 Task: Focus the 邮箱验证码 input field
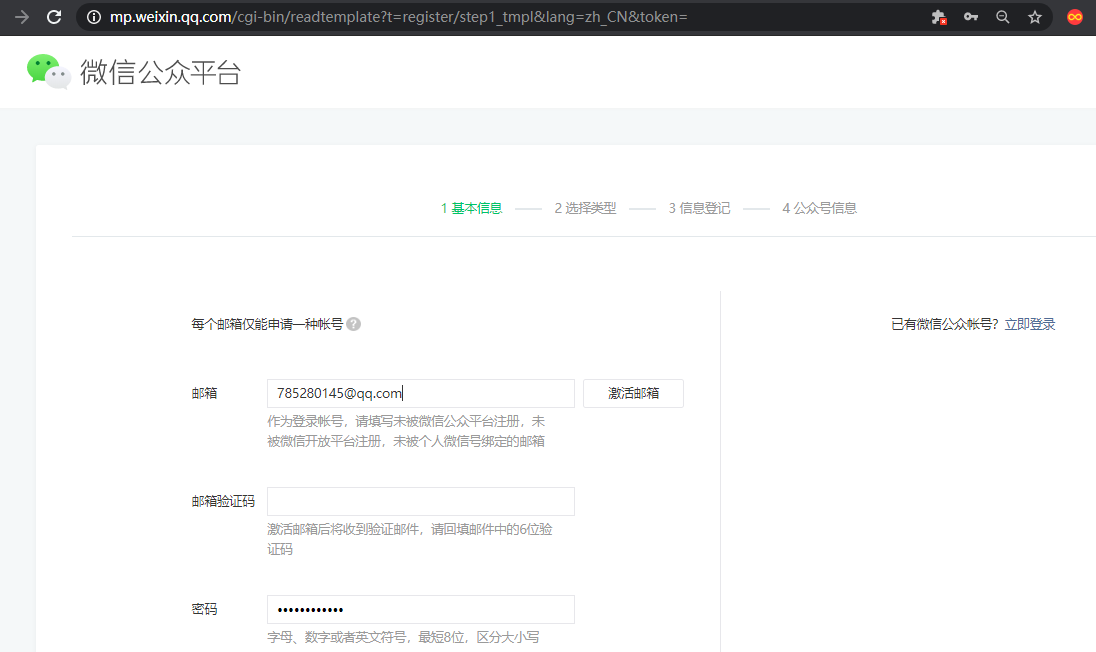pyautogui.click(x=421, y=502)
